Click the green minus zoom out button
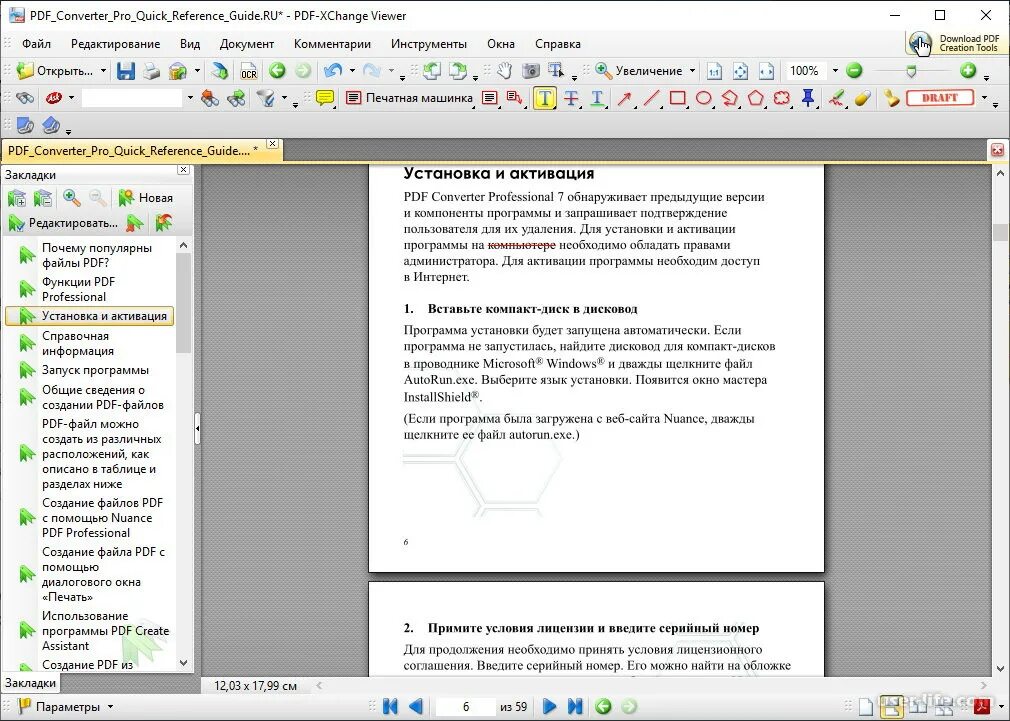Image resolution: width=1010 pixels, height=721 pixels. click(854, 71)
